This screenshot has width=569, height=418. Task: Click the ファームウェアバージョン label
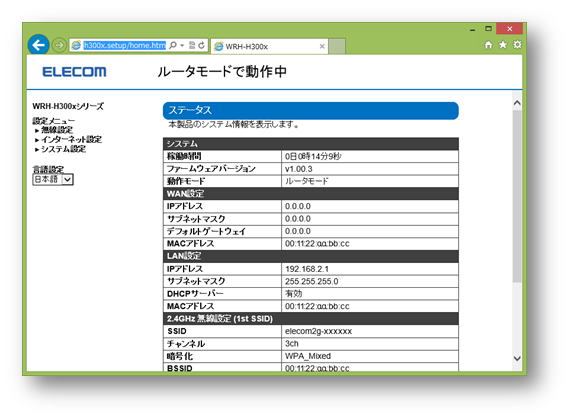(211, 169)
